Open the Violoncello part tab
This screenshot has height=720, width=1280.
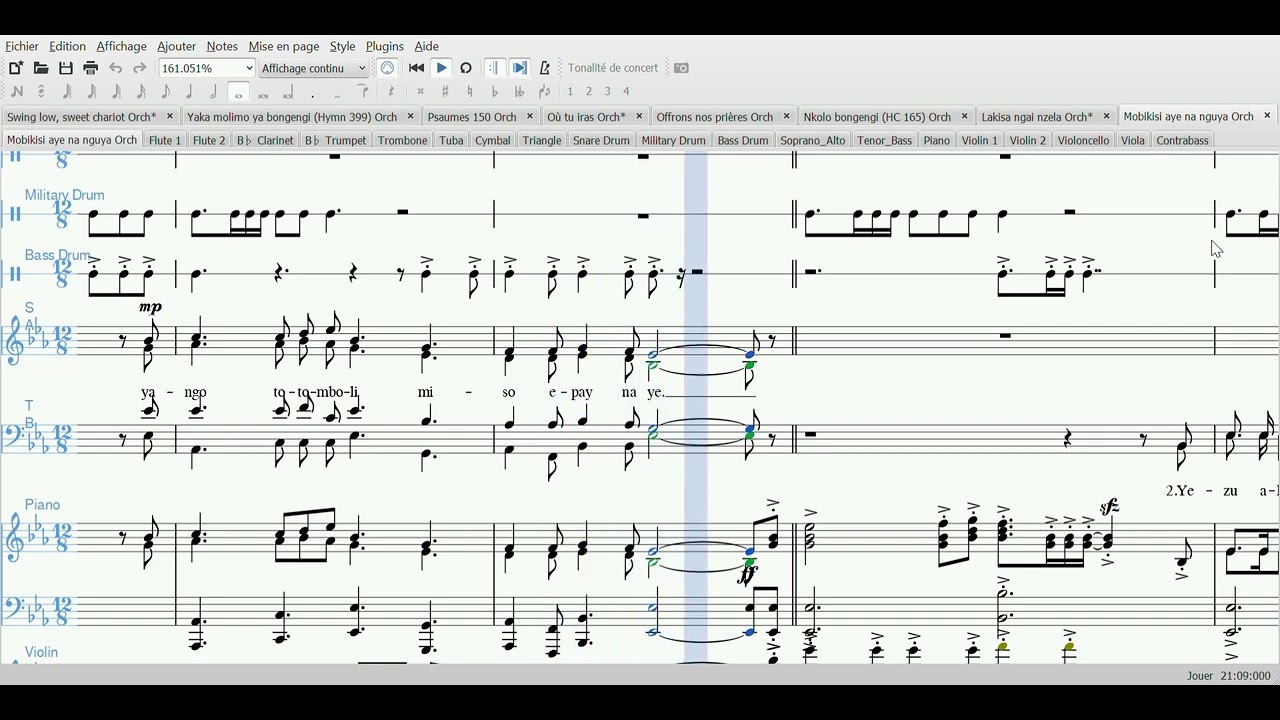coord(1083,141)
